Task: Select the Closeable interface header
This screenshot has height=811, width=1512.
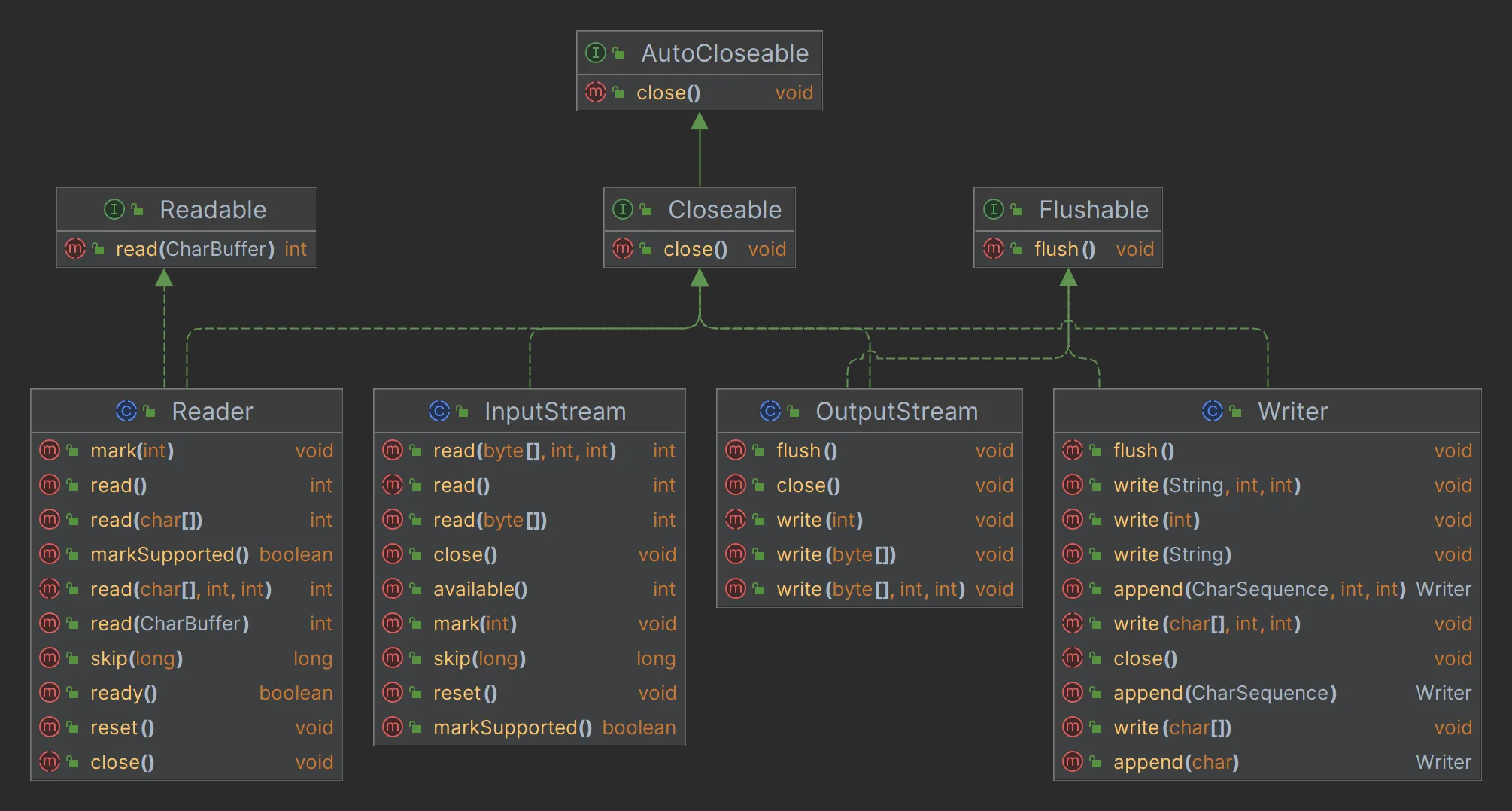Action: pyautogui.click(x=724, y=209)
